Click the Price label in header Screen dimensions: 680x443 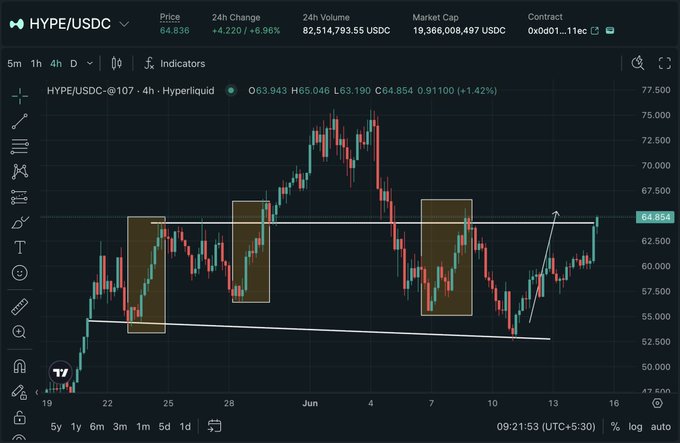point(170,17)
